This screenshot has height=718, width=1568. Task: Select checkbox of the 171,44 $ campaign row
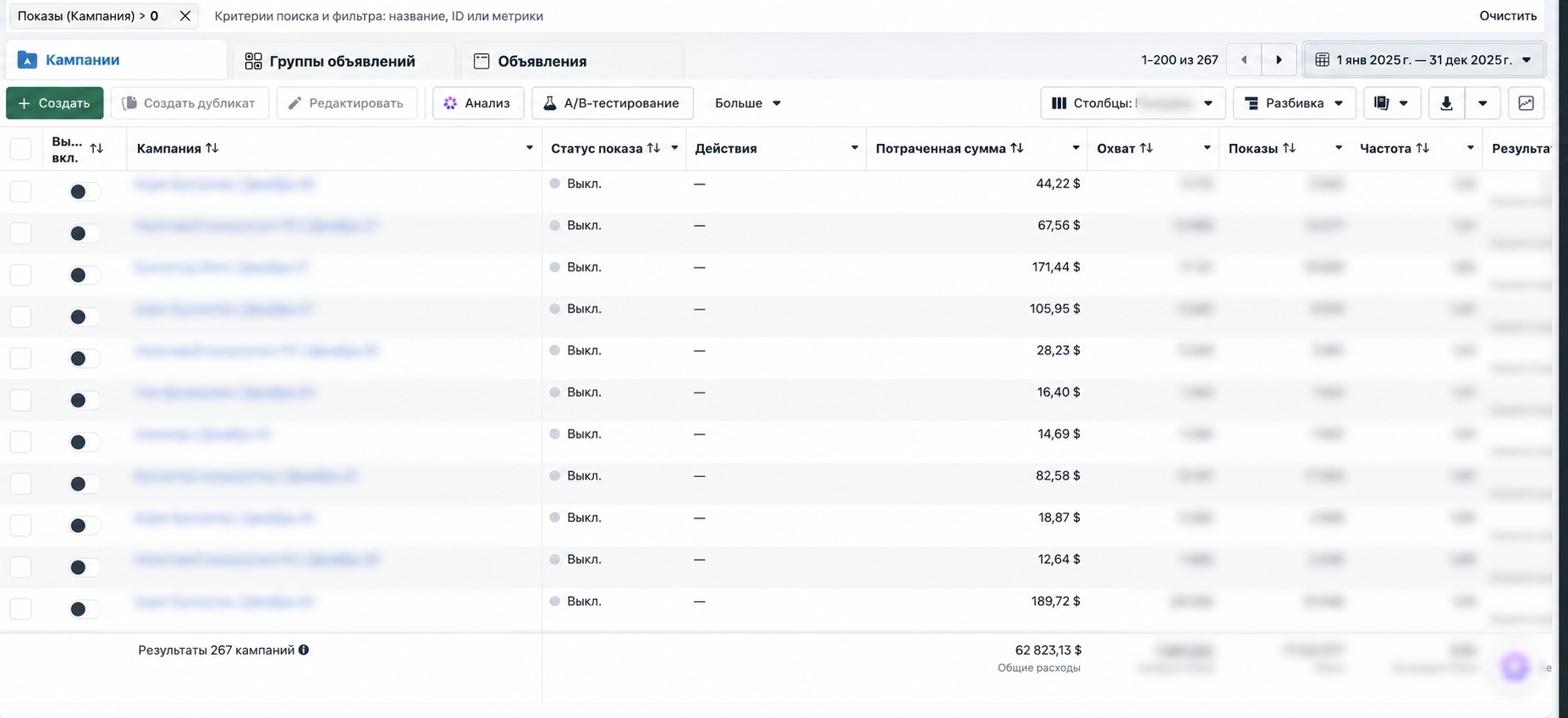(x=20, y=275)
